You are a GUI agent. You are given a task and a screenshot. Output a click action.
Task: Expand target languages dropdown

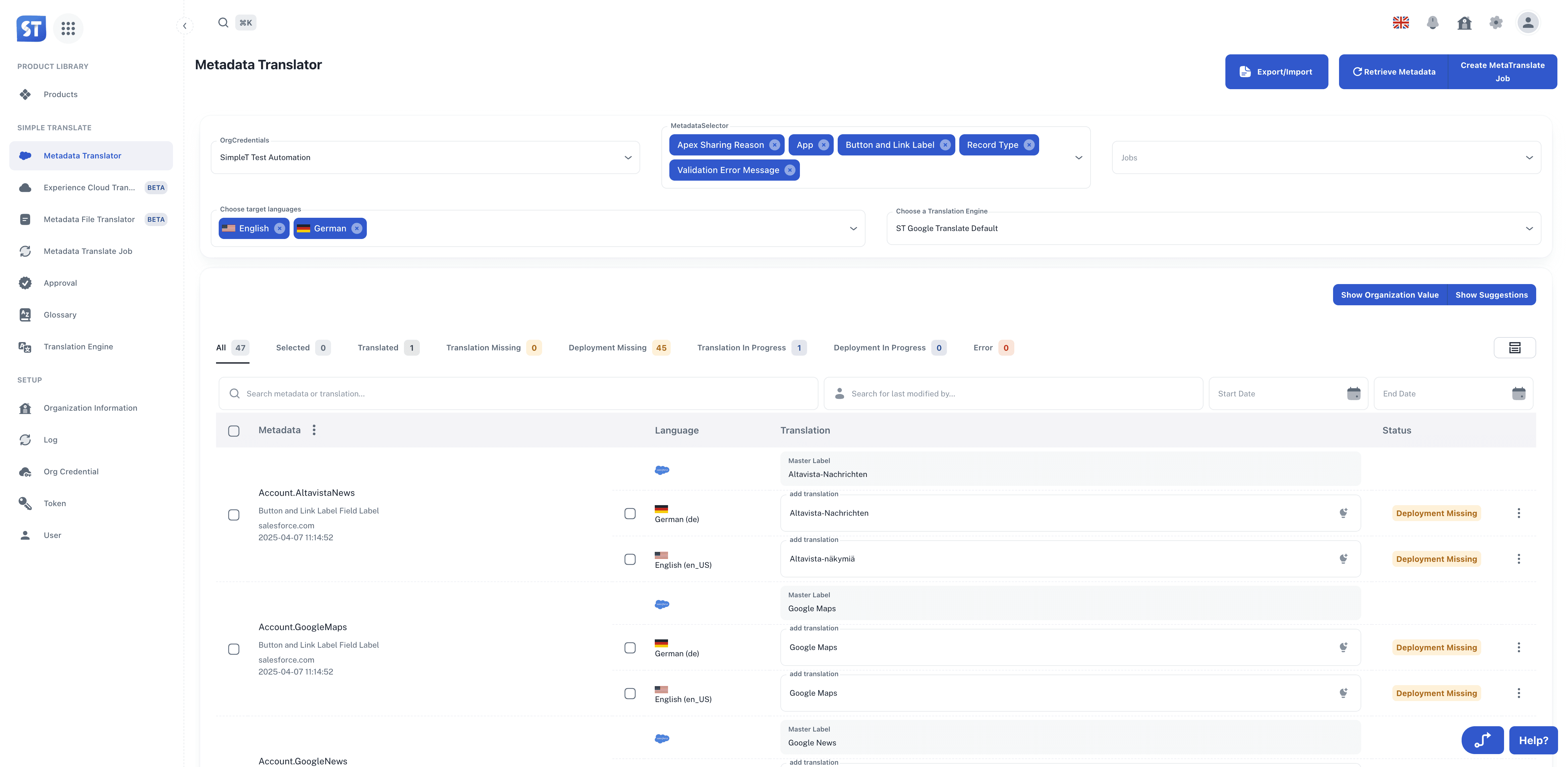click(x=853, y=228)
